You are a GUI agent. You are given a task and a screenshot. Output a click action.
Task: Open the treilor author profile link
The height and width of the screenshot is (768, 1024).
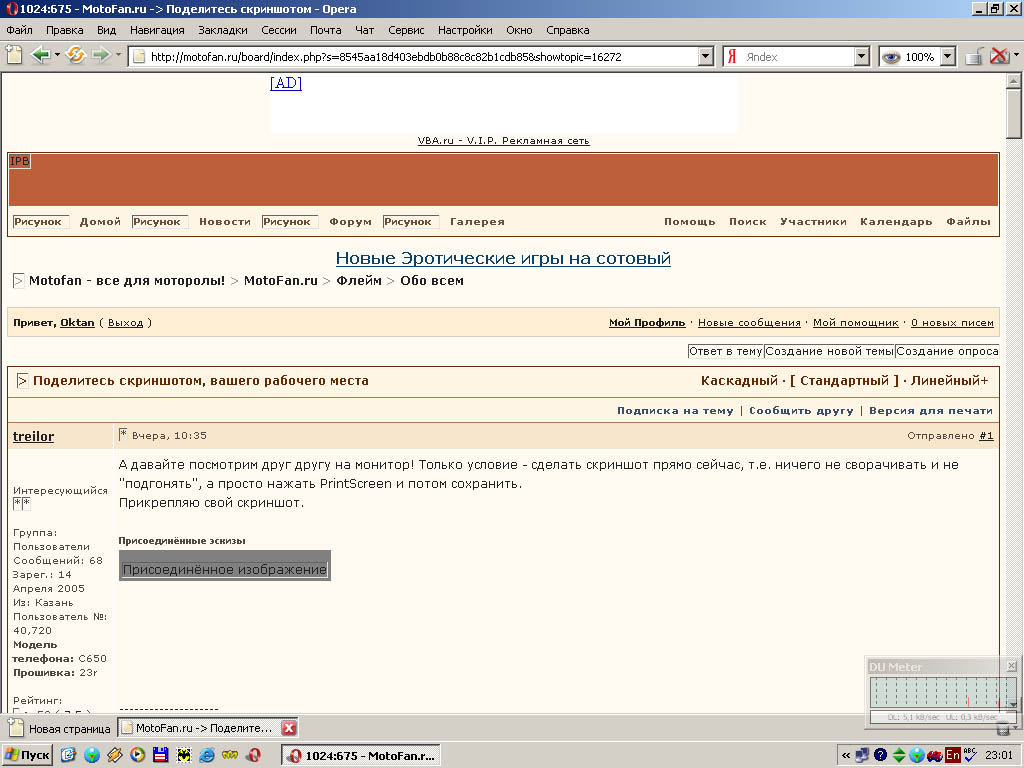[33, 436]
